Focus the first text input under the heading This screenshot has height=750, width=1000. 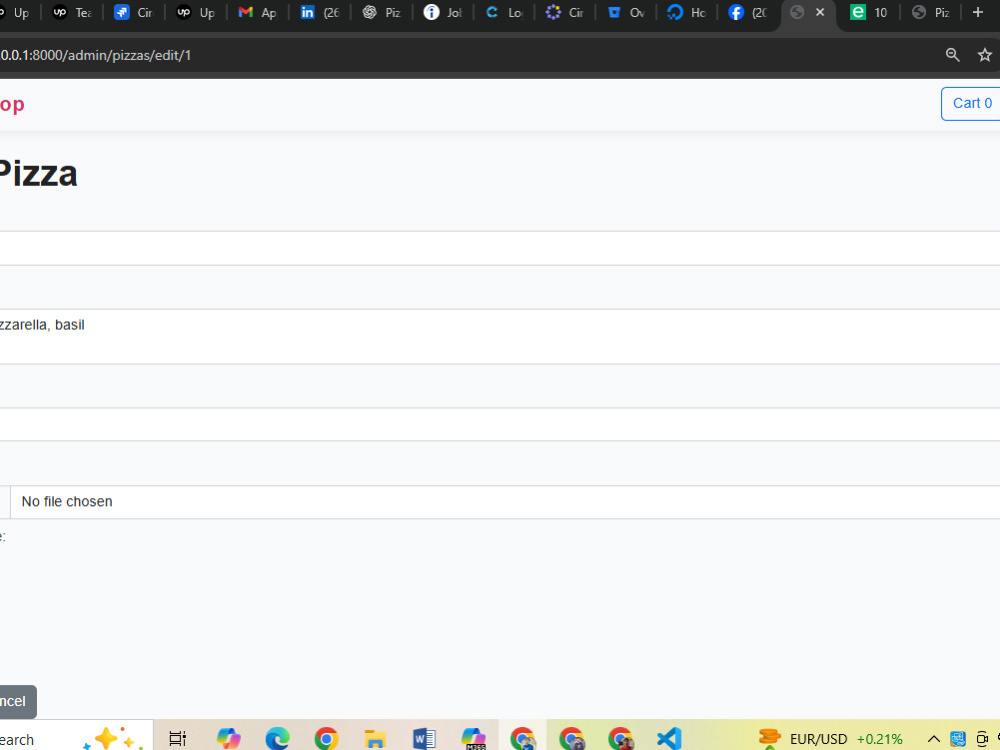tap(500, 248)
